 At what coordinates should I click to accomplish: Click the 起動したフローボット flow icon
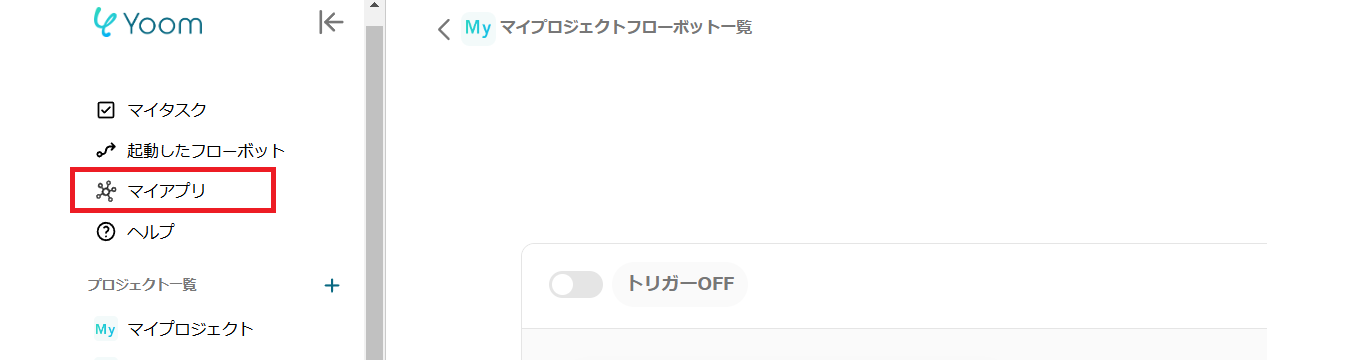coord(106,151)
